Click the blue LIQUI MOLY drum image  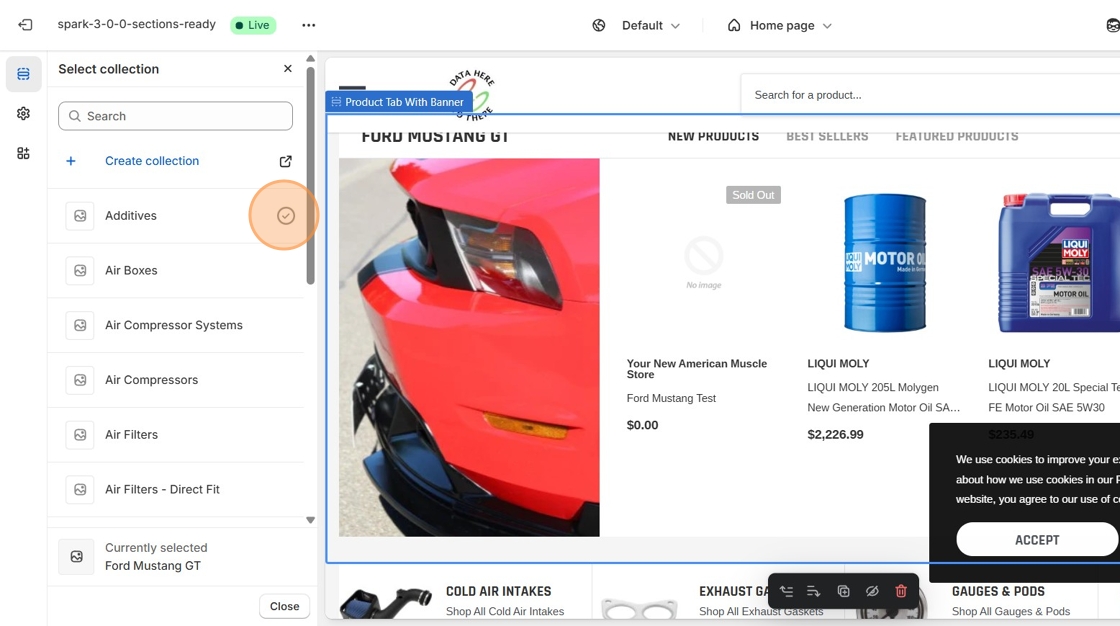click(884, 263)
